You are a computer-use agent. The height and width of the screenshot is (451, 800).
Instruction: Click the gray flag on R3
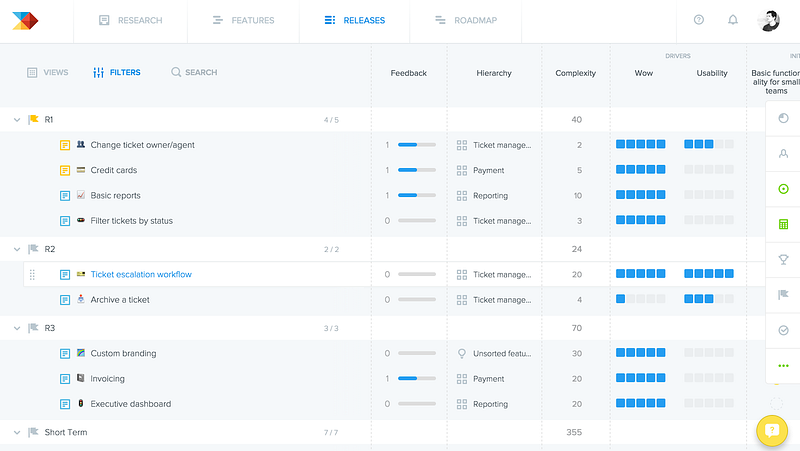tap(34, 328)
